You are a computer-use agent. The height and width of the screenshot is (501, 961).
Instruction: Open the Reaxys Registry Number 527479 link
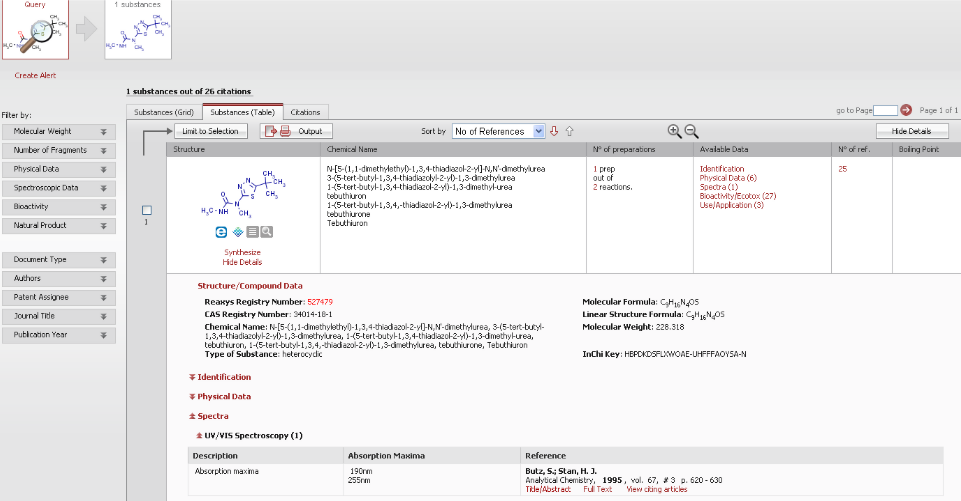point(320,302)
